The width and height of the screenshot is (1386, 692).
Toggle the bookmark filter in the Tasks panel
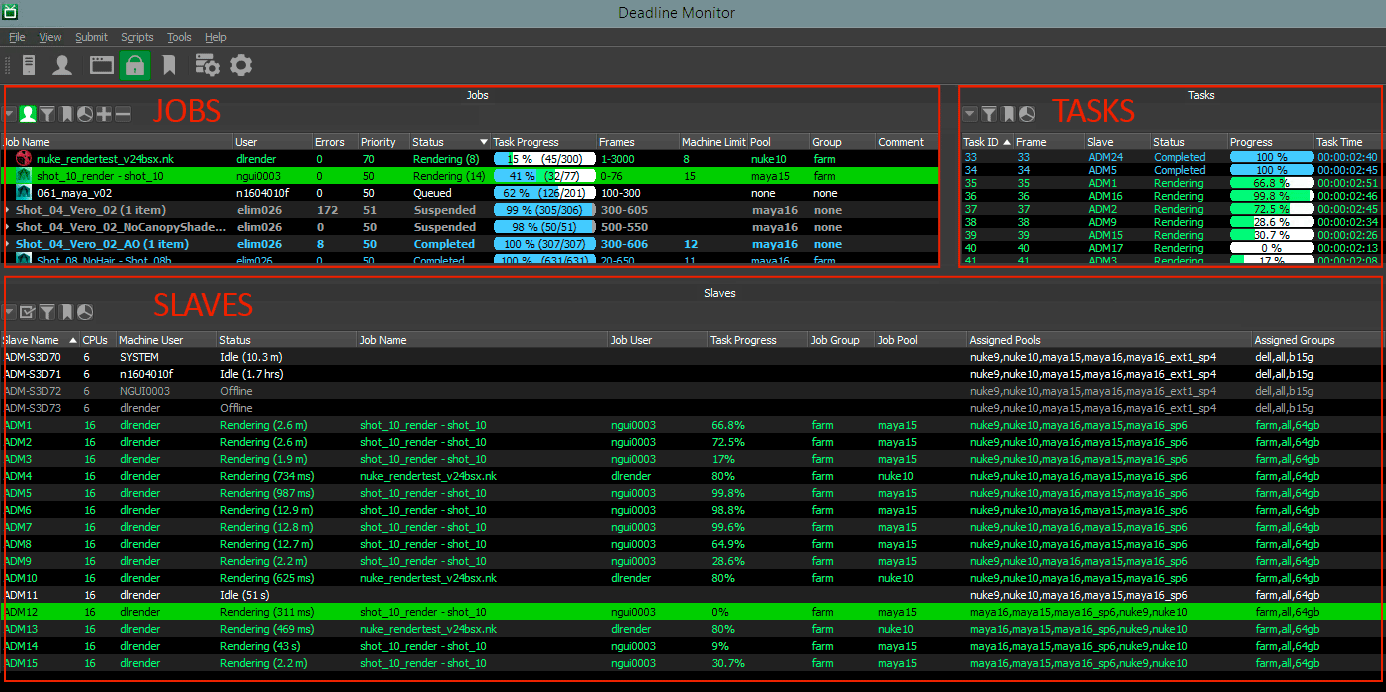tap(1008, 113)
